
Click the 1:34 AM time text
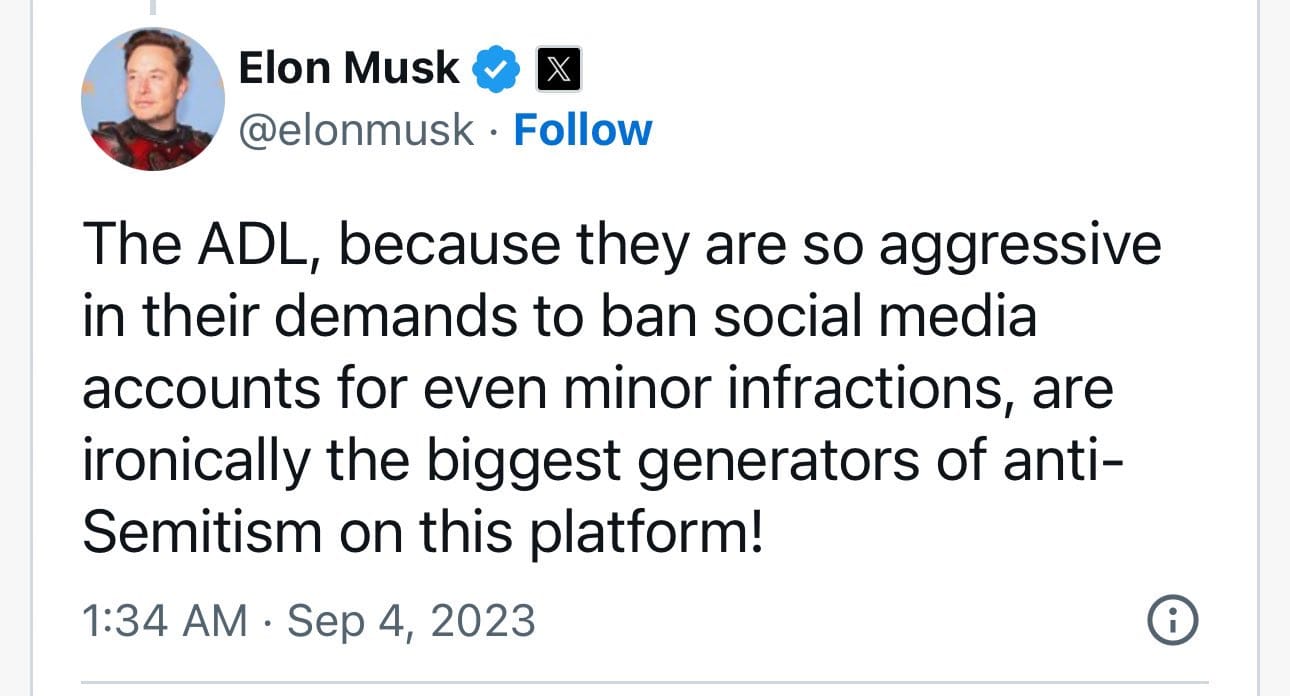coord(164,621)
